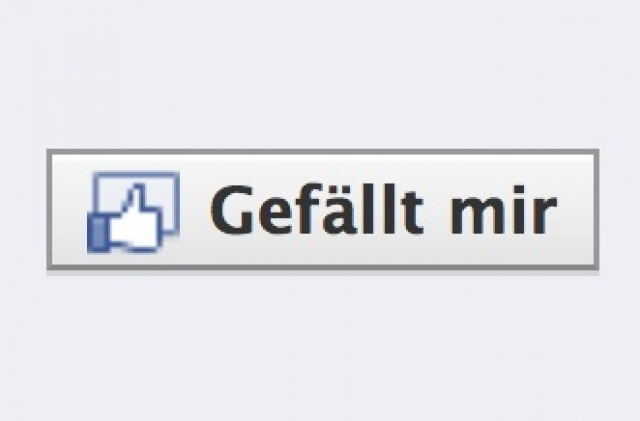Activate the Facebook like button

pyautogui.click(x=322, y=209)
